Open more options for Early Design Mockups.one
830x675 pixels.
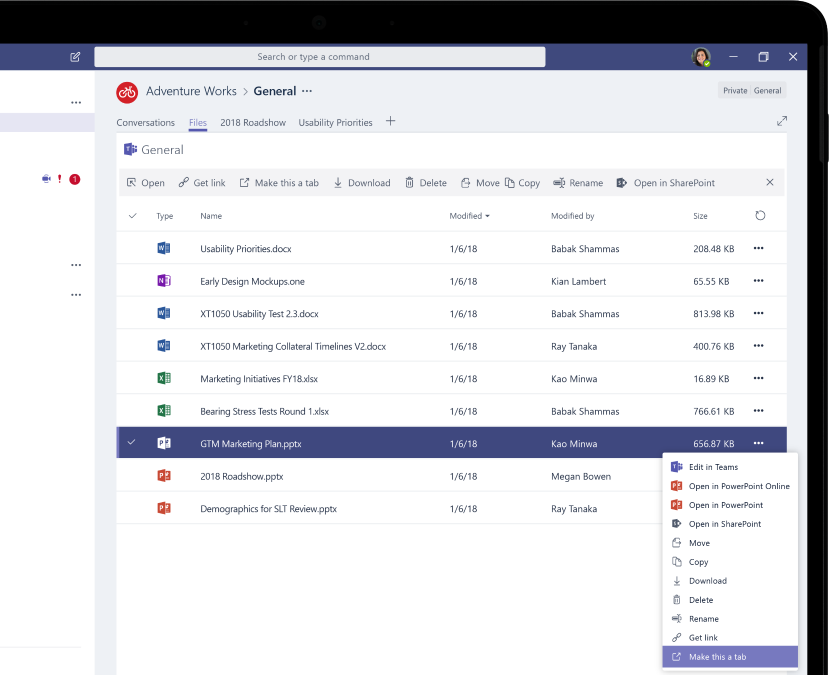759,281
